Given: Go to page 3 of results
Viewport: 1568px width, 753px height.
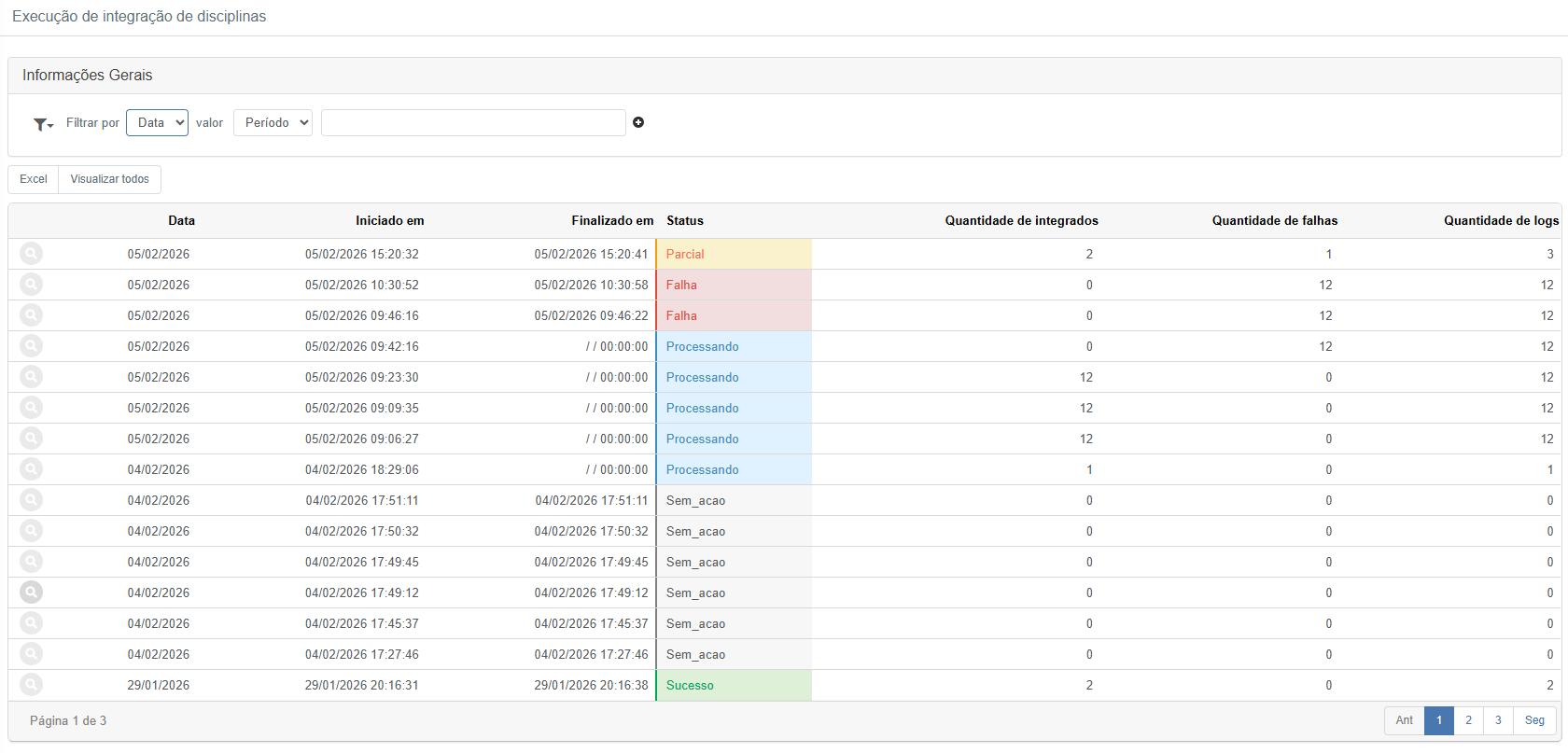Looking at the screenshot, I should point(1498,720).
